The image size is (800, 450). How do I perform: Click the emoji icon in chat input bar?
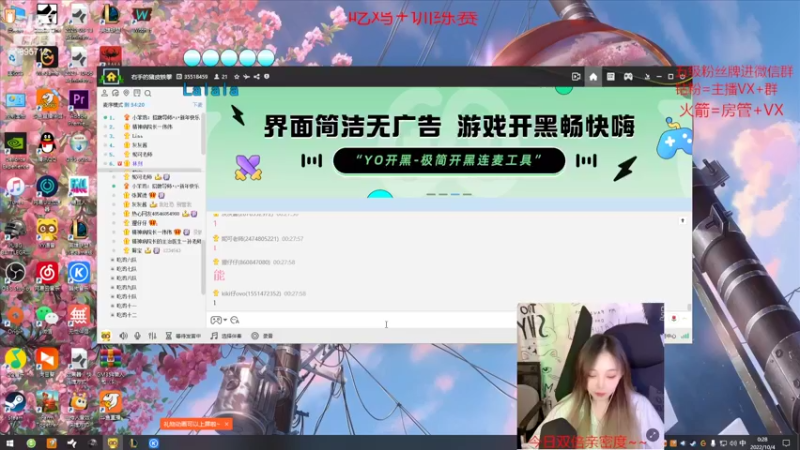(235, 320)
